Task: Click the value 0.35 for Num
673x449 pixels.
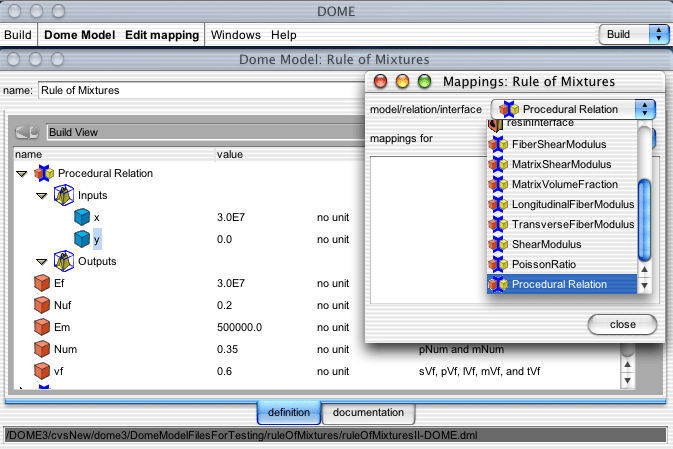Action: pyautogui.click(x=227, y=349)
